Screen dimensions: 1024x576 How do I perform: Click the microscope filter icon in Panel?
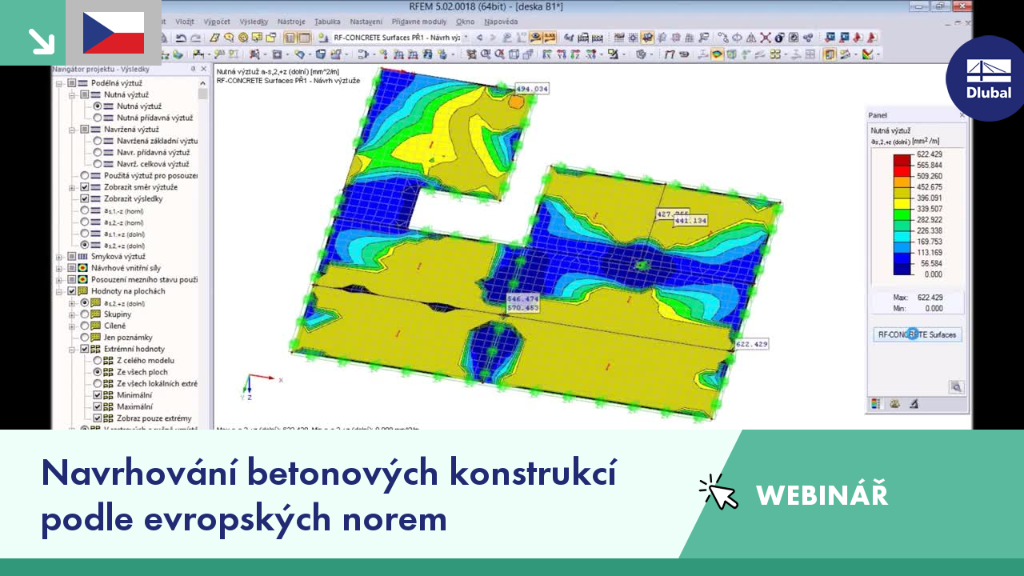click(x=914, y=404)
